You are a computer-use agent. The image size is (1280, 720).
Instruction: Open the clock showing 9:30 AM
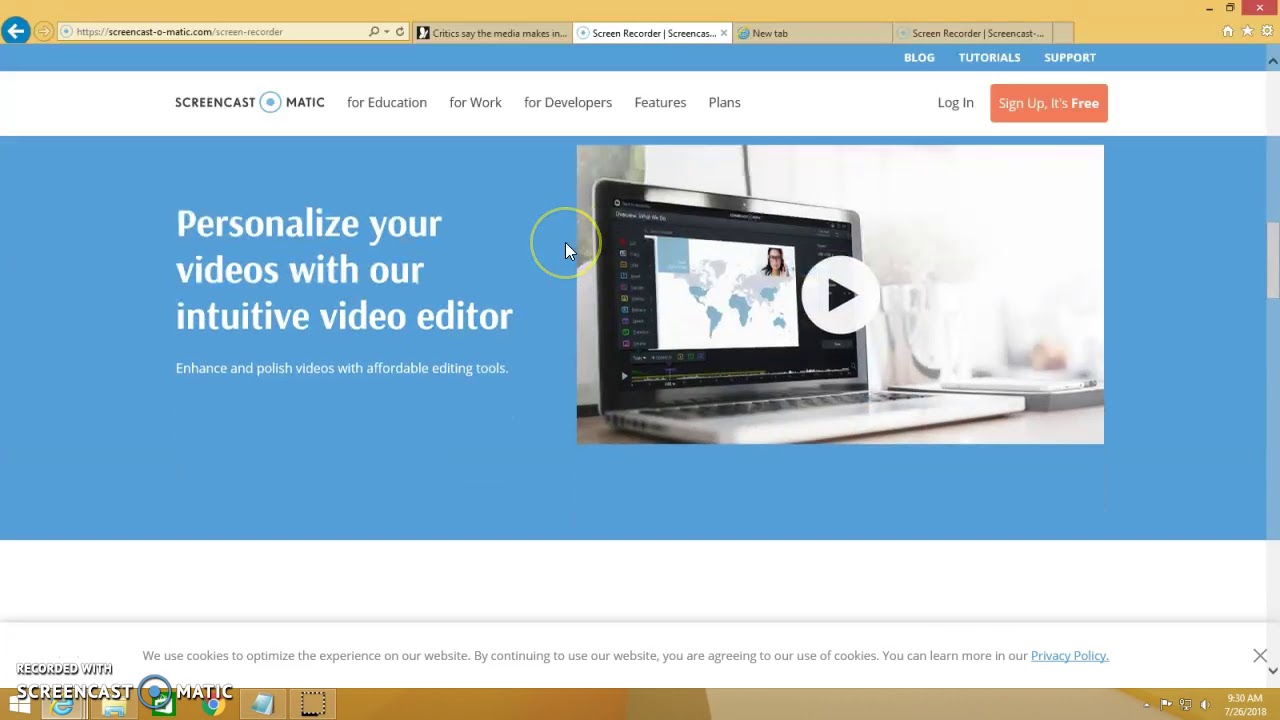tap(1244, 705)
